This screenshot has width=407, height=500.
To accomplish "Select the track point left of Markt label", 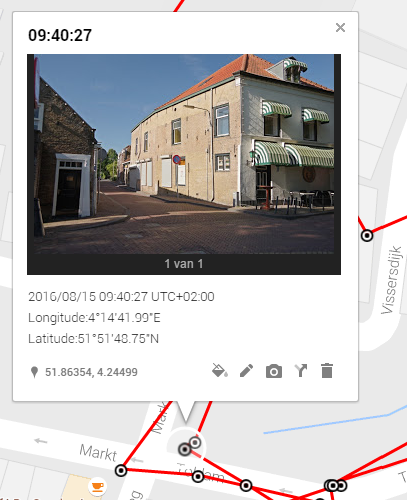I will click(121, 471).
